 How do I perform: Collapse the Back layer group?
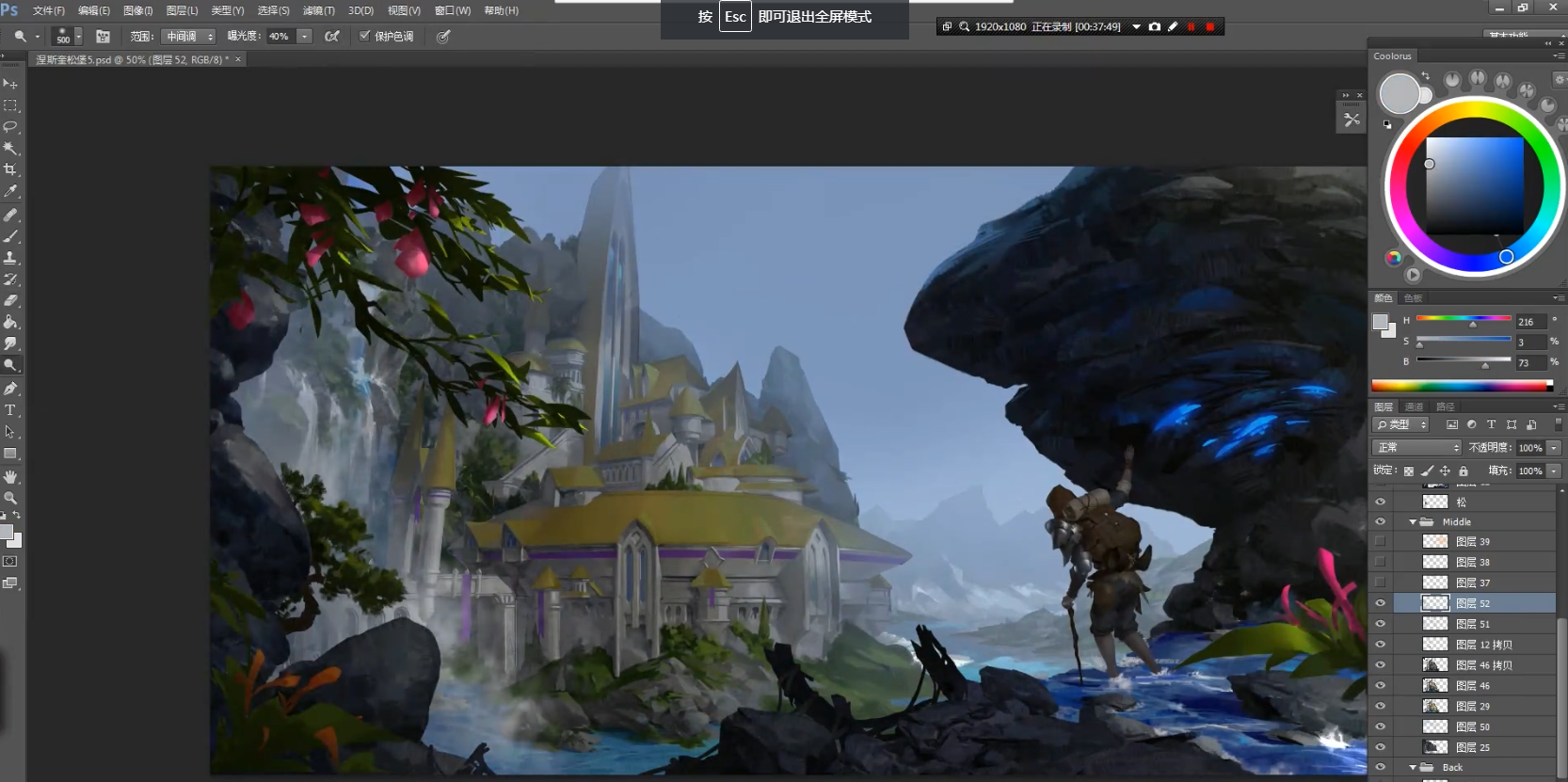1413,768
